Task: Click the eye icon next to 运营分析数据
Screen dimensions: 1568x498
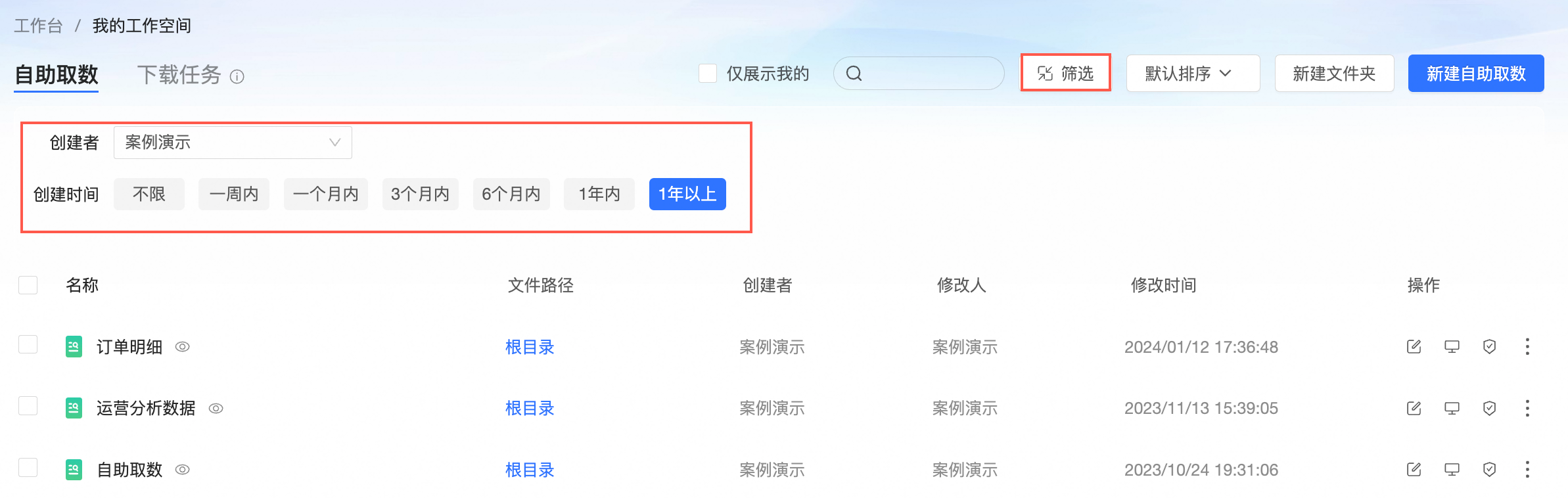Action: coord(216,409)
